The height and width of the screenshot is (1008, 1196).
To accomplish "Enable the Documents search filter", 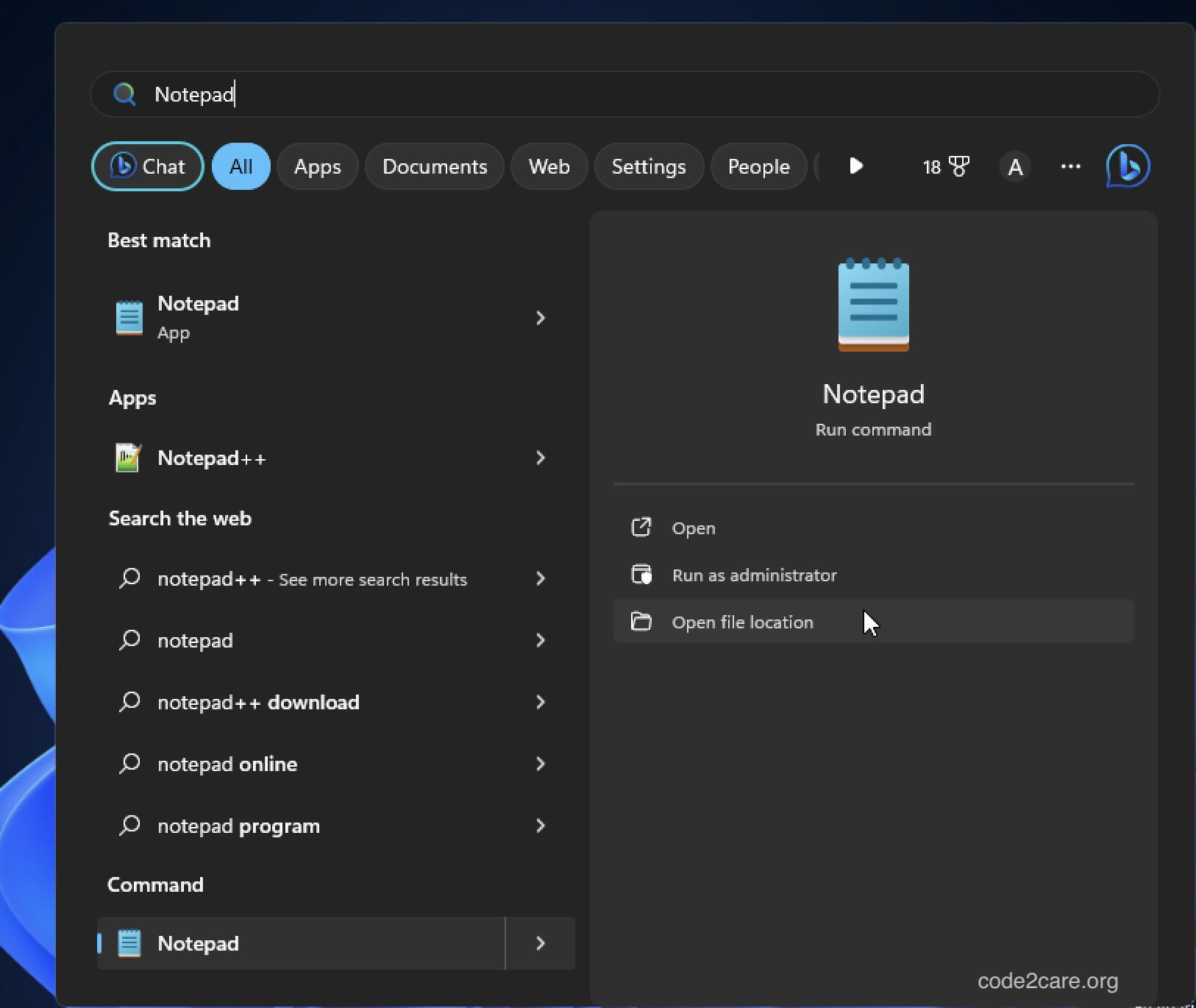I will tap(434, 166).
